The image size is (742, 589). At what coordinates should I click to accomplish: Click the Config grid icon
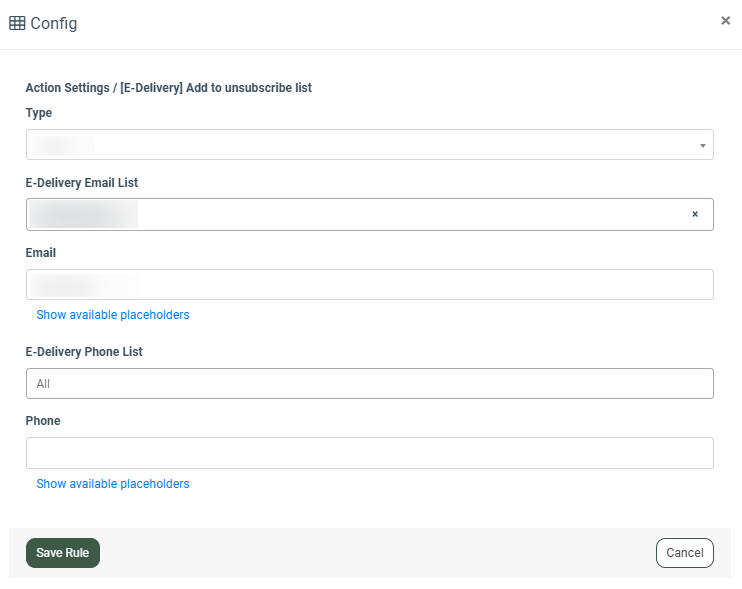pyautogui.click(x=17, y=23)
